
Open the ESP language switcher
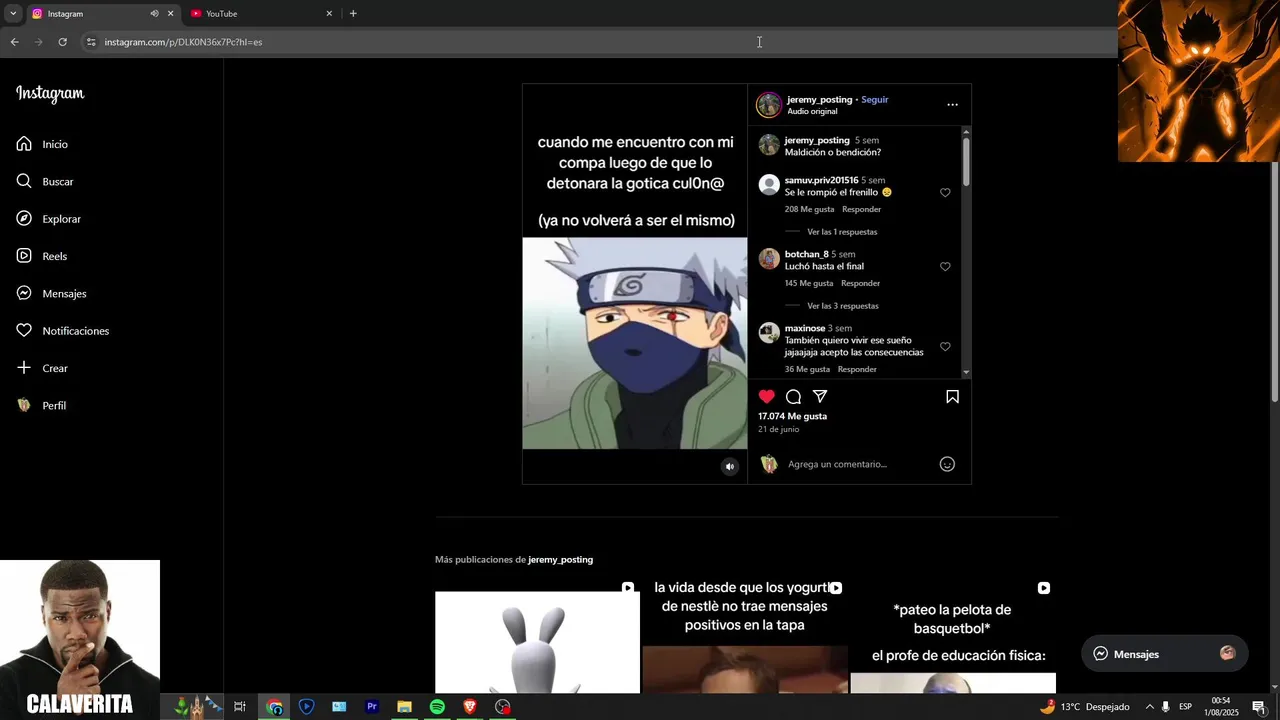pos(1185,707)
